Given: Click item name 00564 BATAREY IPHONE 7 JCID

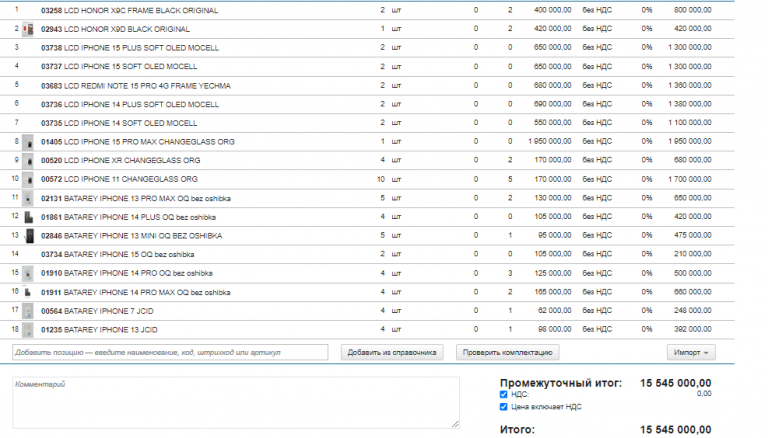Looking at the screenshot, I should click(x=97, y=311).
